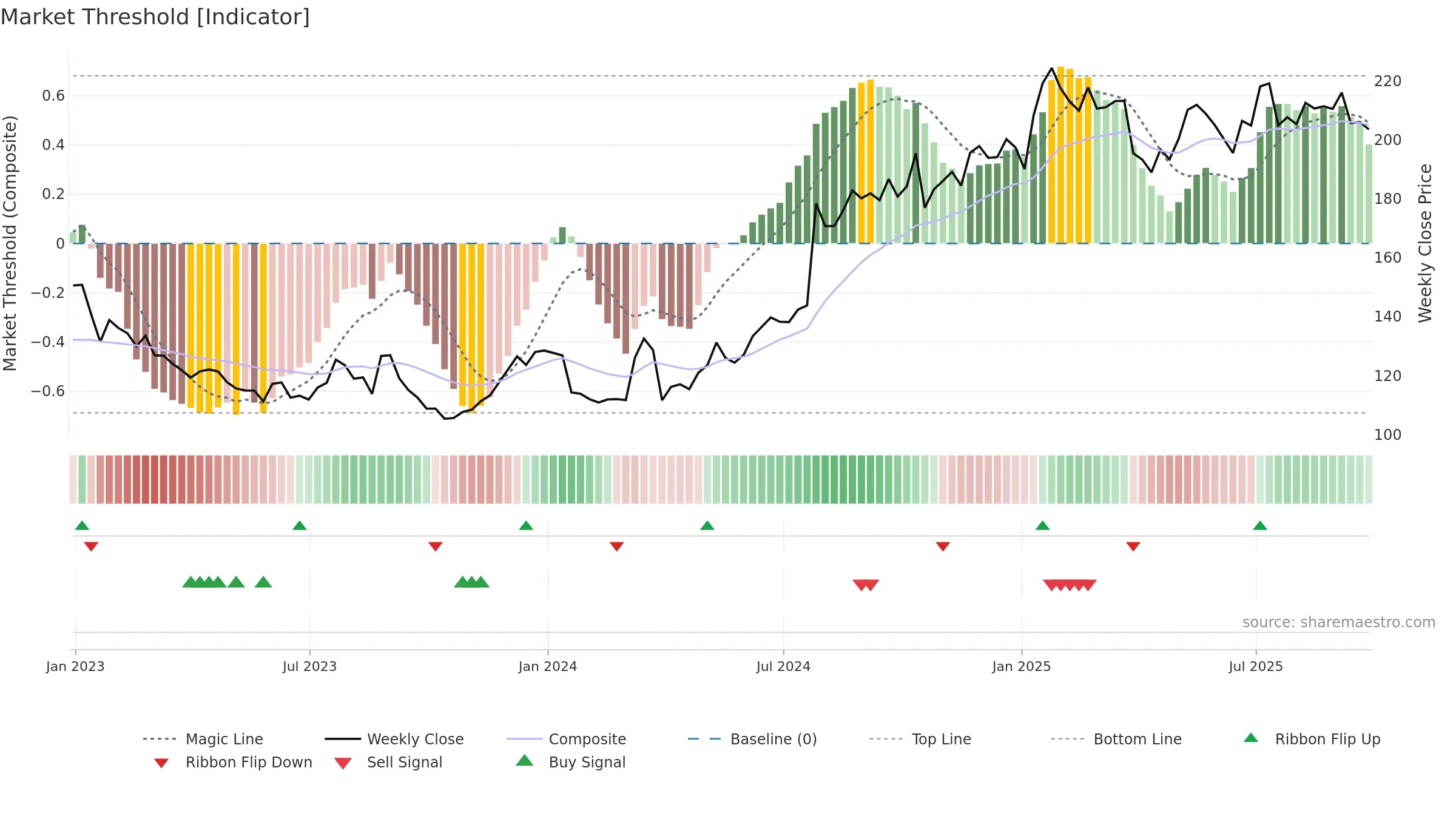Click the red Ribbon Flip Down triangle between Jul 2023 and Jan 2024
1456x819 pixels.
click(x=436, y=547)
